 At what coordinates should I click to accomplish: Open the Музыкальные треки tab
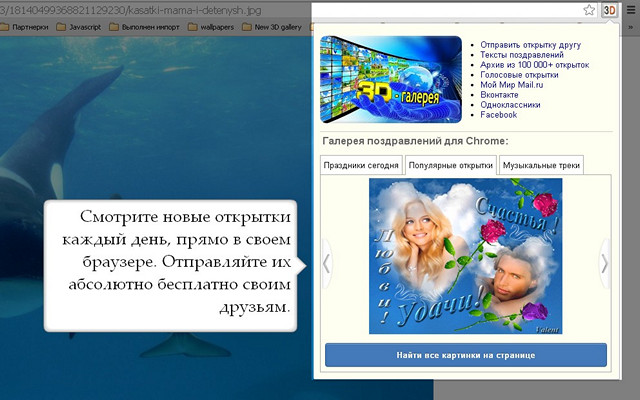(540, 166)
